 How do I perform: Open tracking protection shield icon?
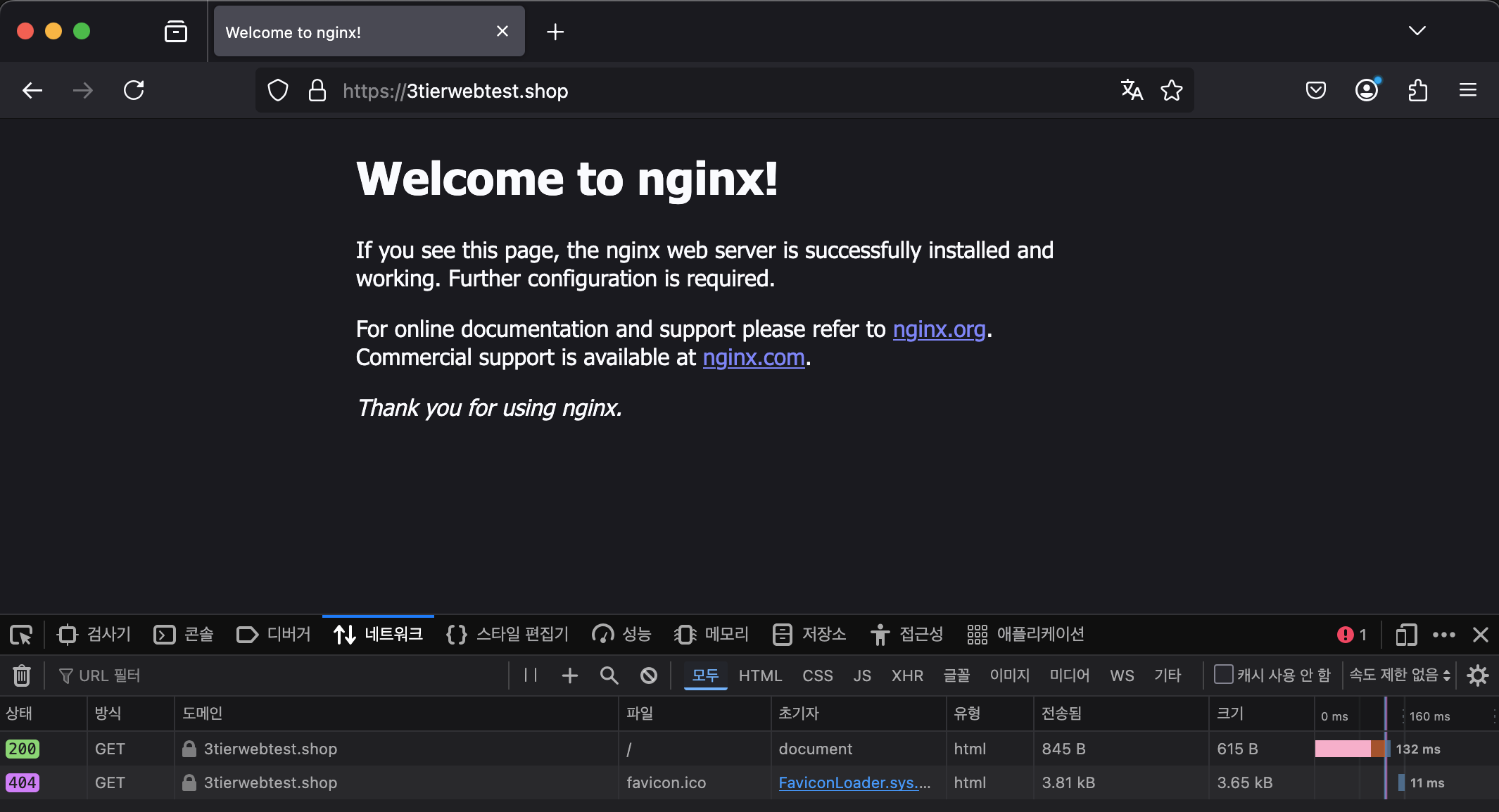point(278,90)
